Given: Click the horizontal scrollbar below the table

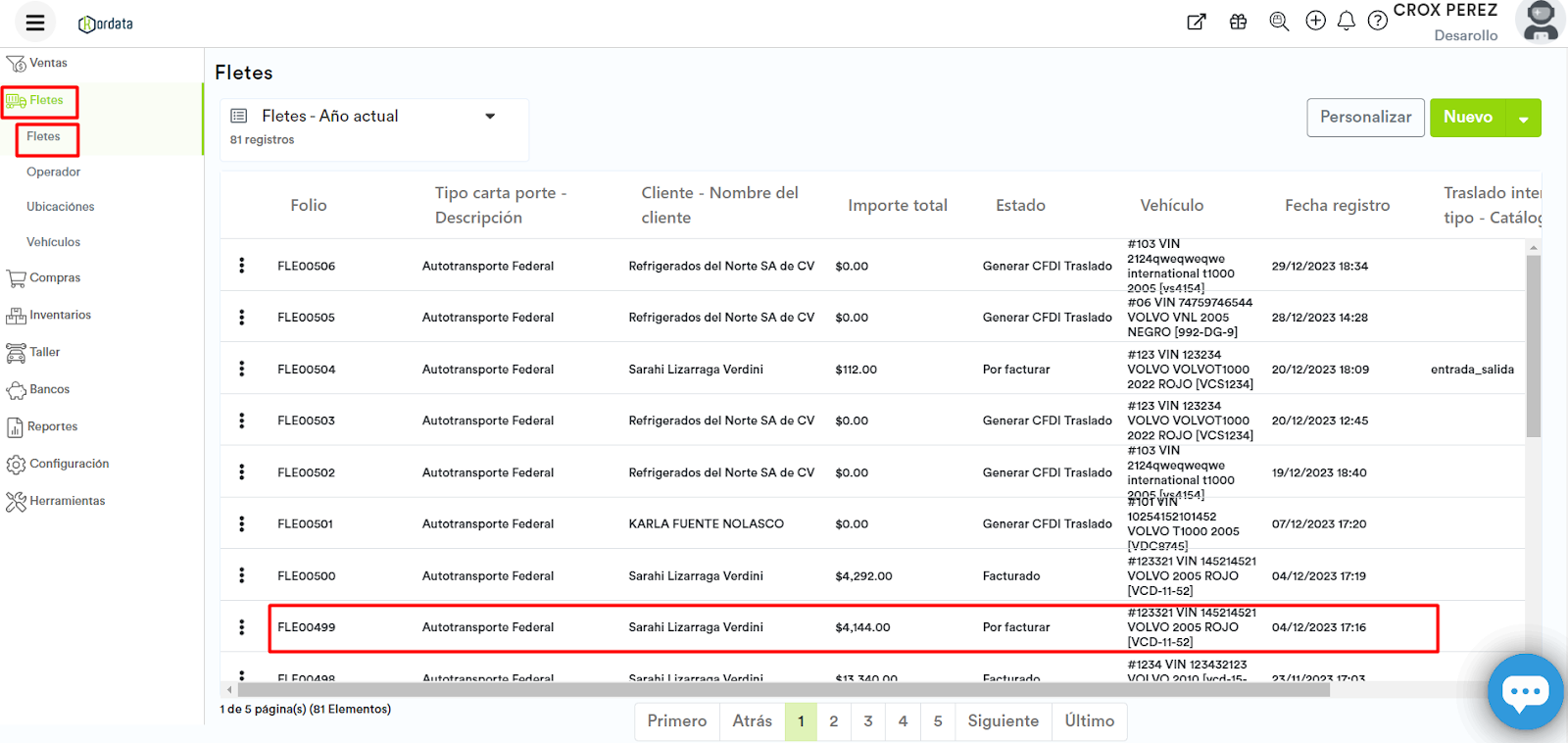Looking at the screenshot, I should (x=784, y=690).
